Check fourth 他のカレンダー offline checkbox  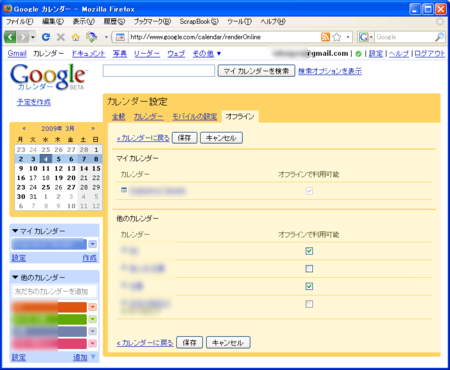point(309,304)
